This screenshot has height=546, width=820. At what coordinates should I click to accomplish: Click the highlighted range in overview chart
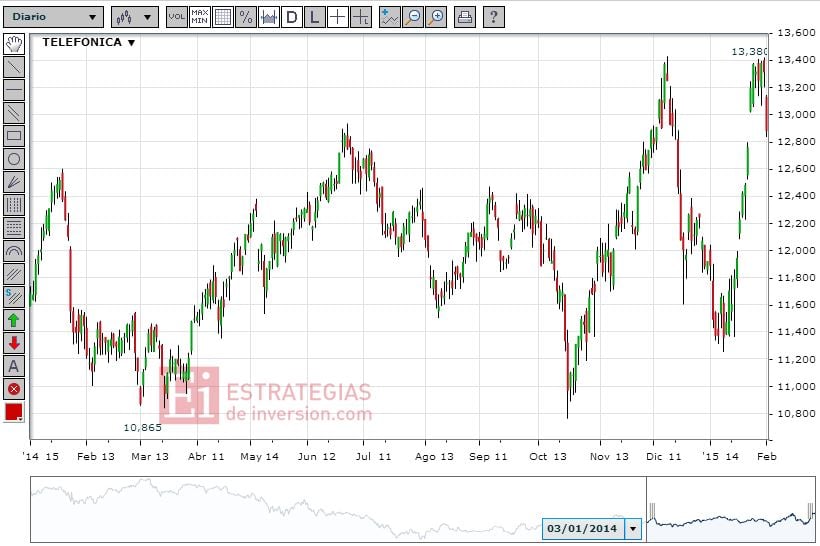pyautogui.click(x=731, y=509)
